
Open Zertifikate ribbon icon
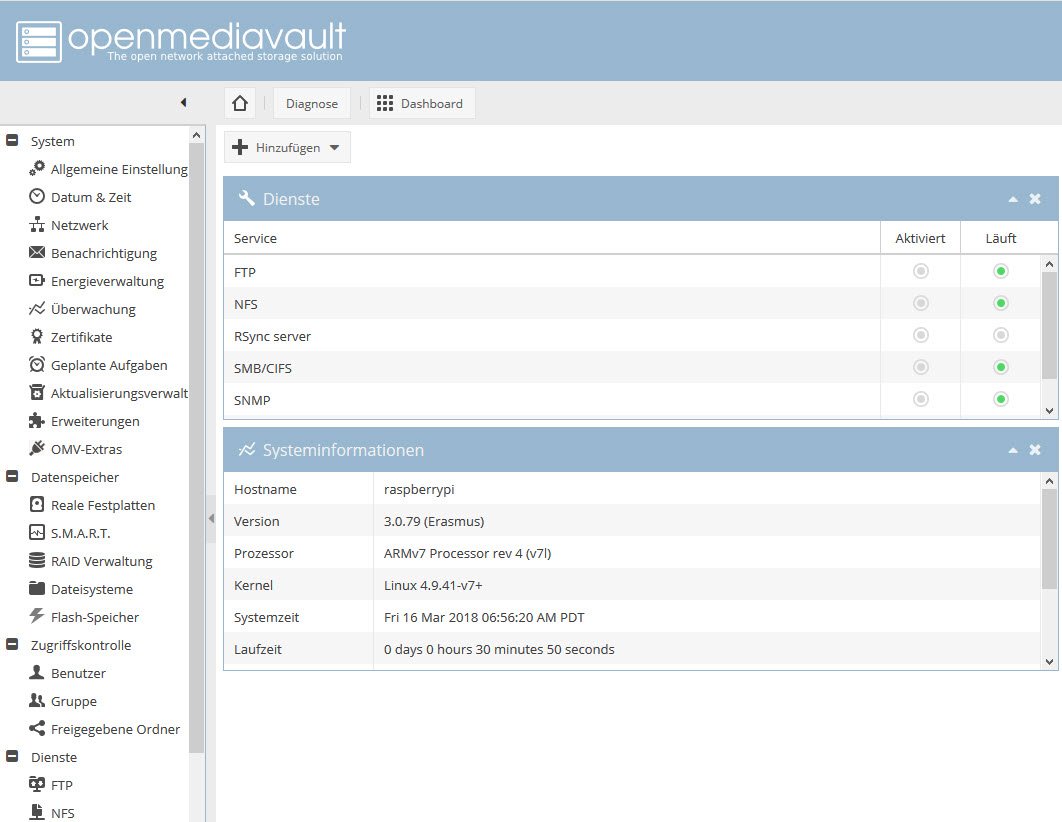click(37, 337)
